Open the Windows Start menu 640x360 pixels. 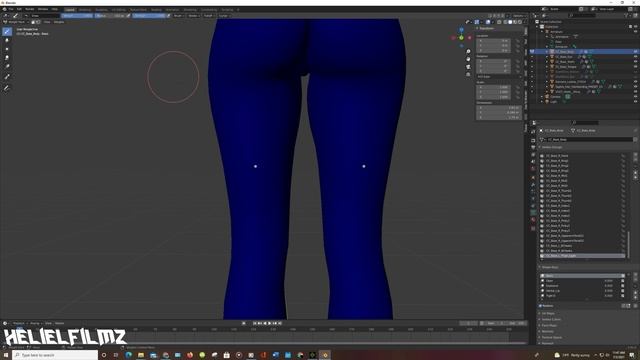[x=6, y=355]
